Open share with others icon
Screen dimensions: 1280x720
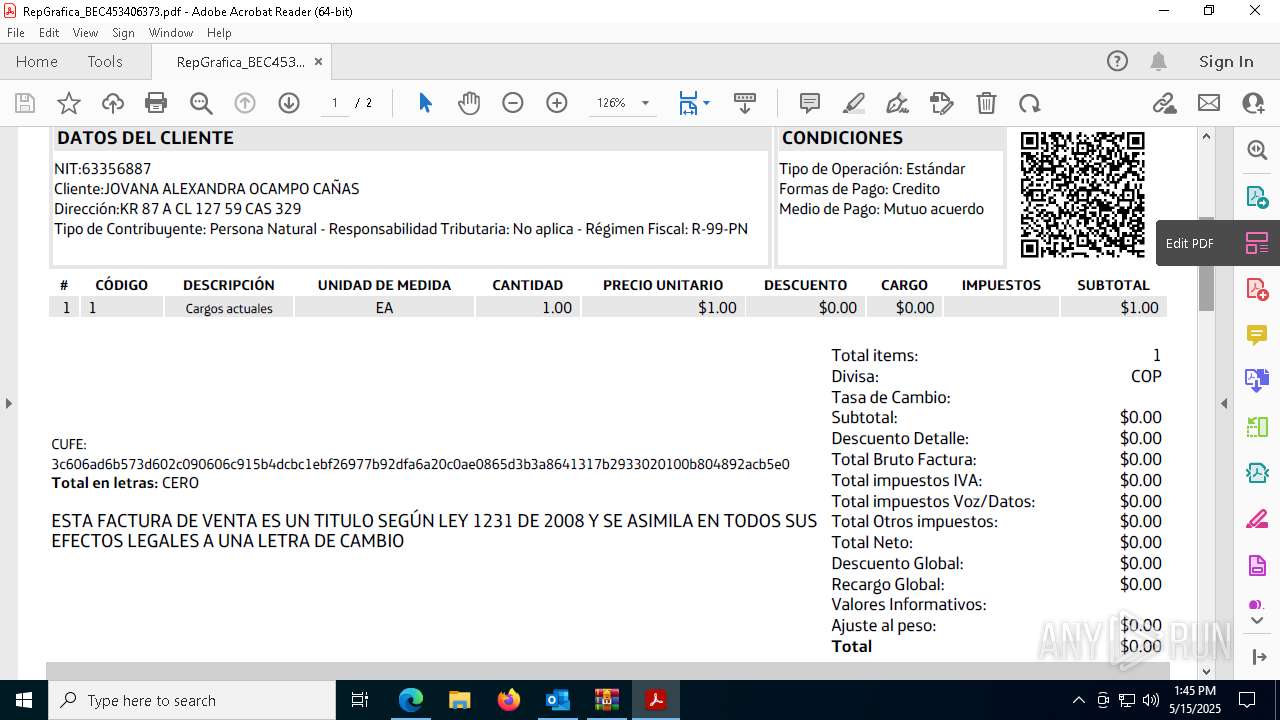[x=1253, y=103]
